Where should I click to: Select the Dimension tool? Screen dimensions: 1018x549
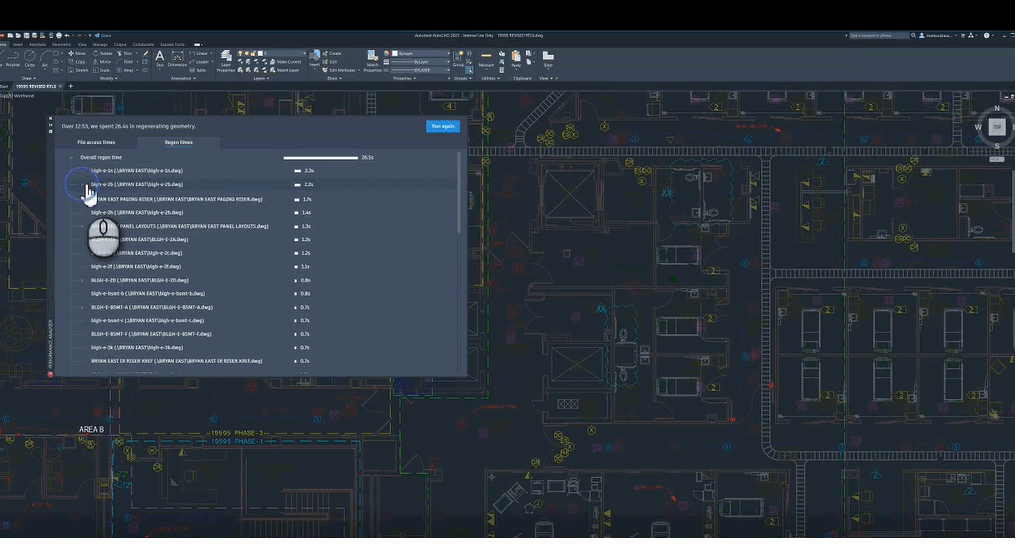[x=177, y=59]
